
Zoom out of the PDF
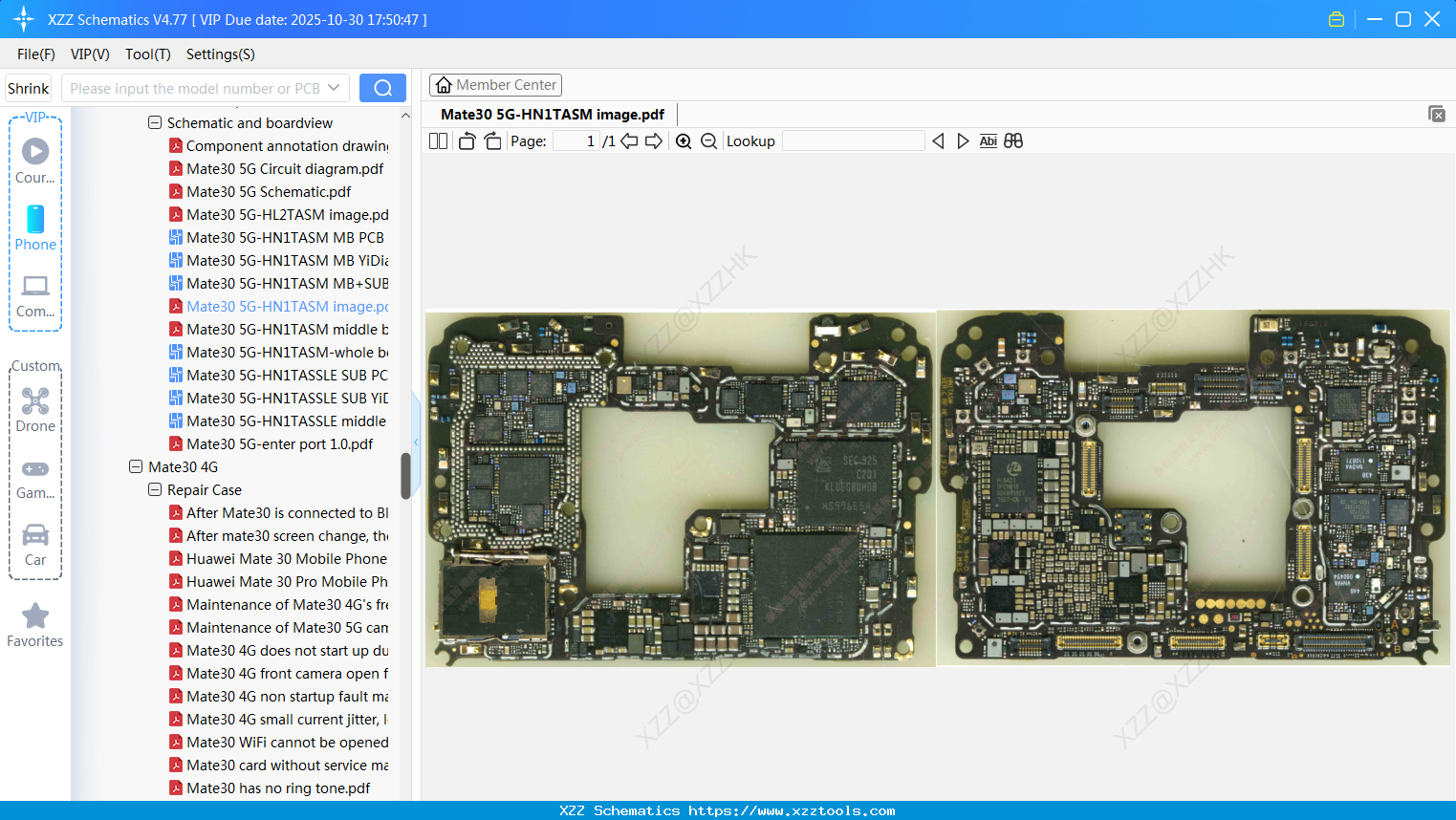[708, 140]
